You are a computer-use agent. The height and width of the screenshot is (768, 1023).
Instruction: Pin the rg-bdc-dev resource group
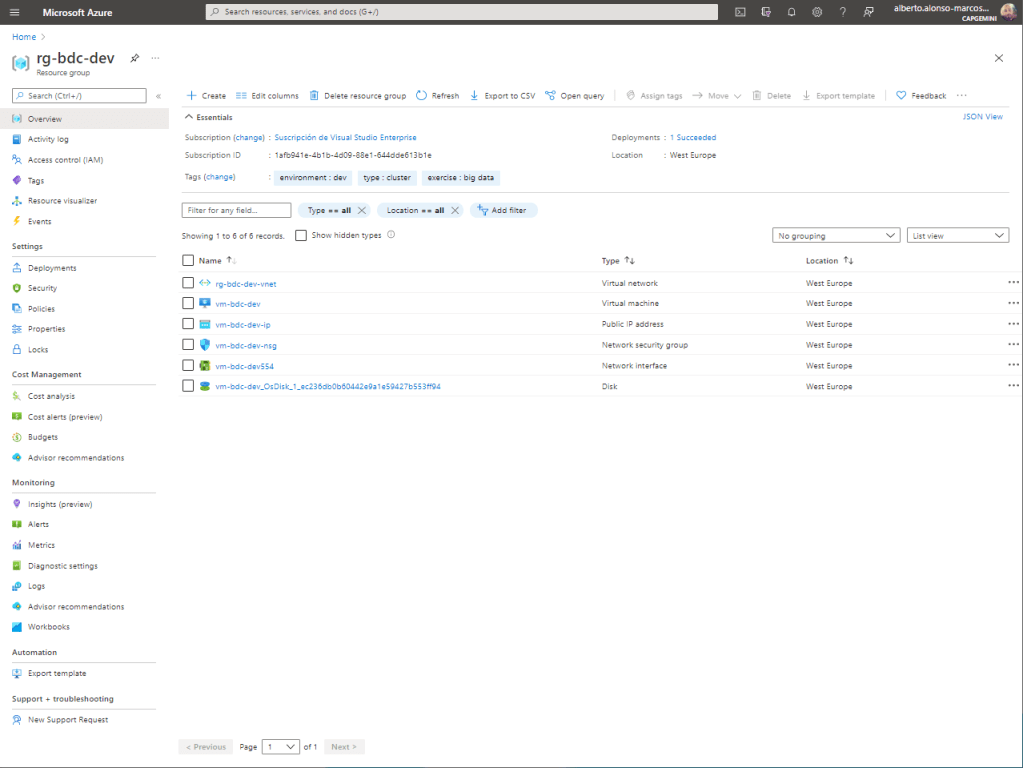point(135,58)
